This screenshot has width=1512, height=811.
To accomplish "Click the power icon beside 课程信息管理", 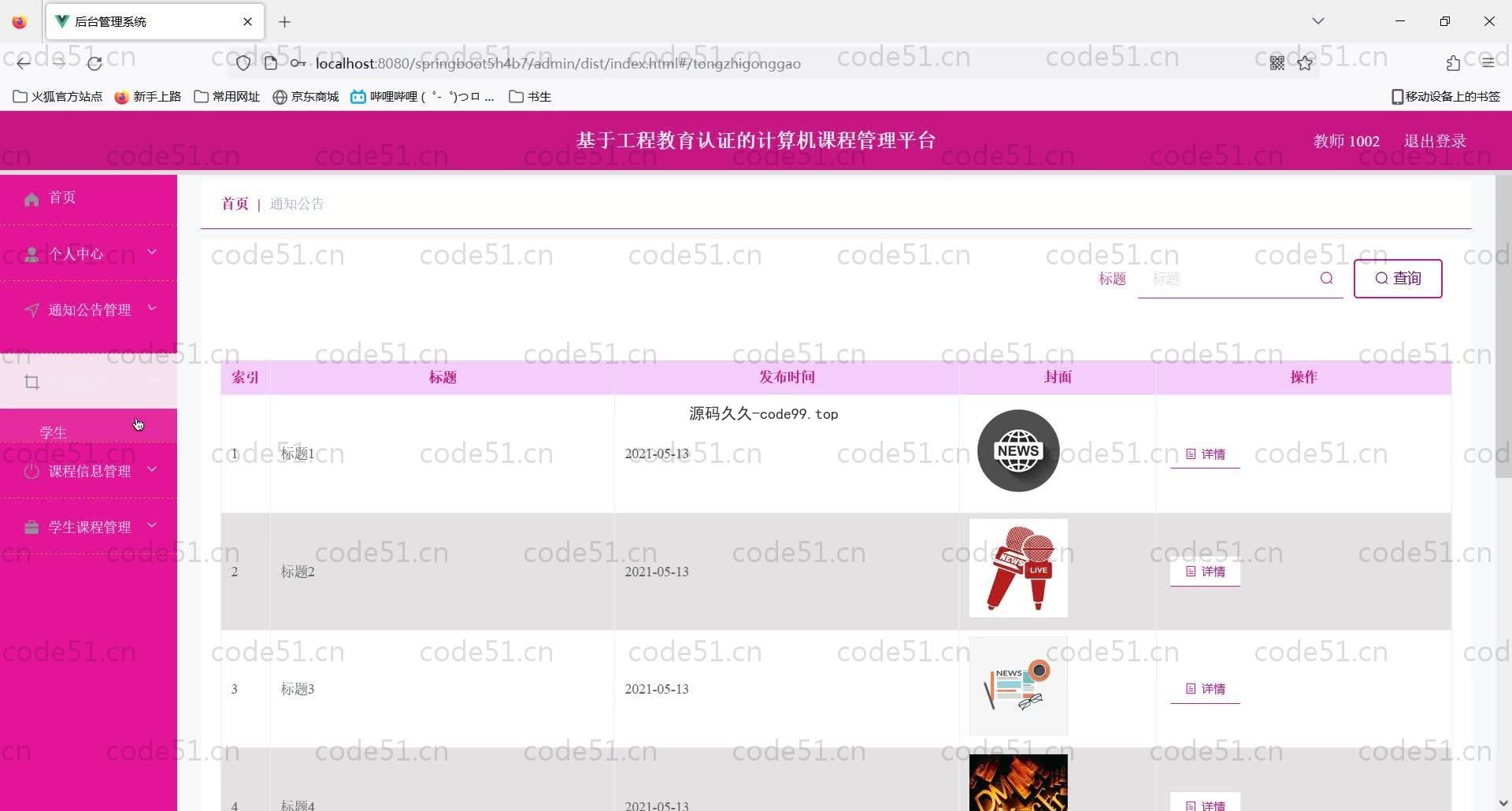I will 31,472.
